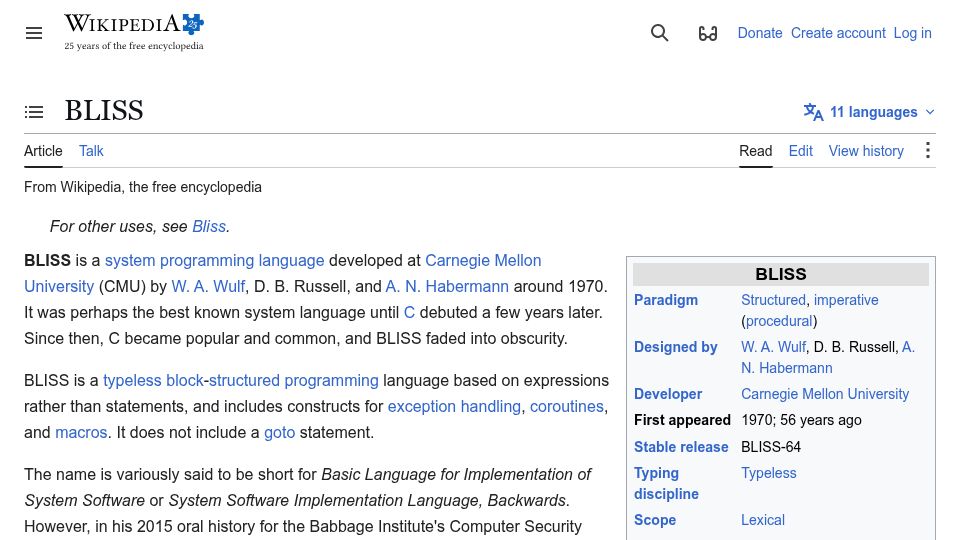Click Stable release label in infobox

pos(681,447)
